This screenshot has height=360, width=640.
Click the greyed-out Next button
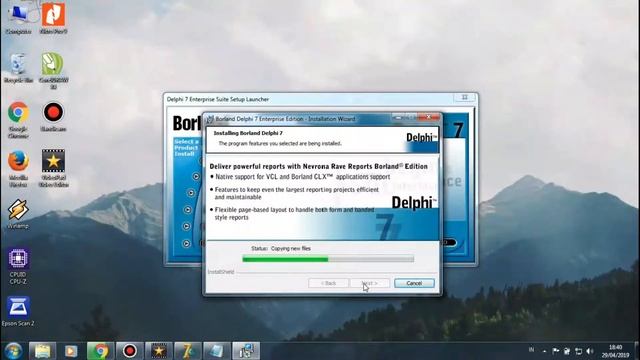(x=370, y=283)
